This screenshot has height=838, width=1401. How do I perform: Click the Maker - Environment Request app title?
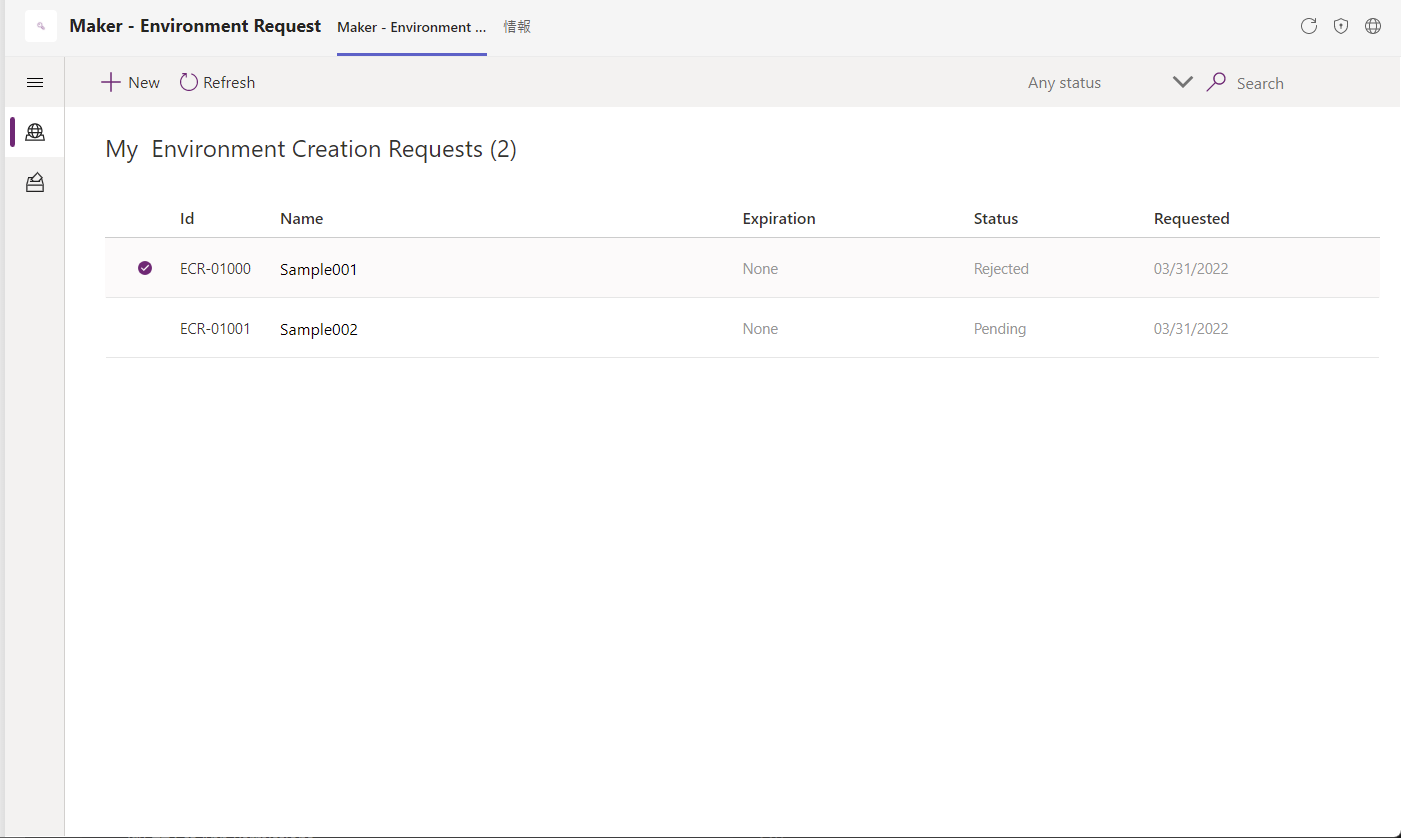[195, 26]
